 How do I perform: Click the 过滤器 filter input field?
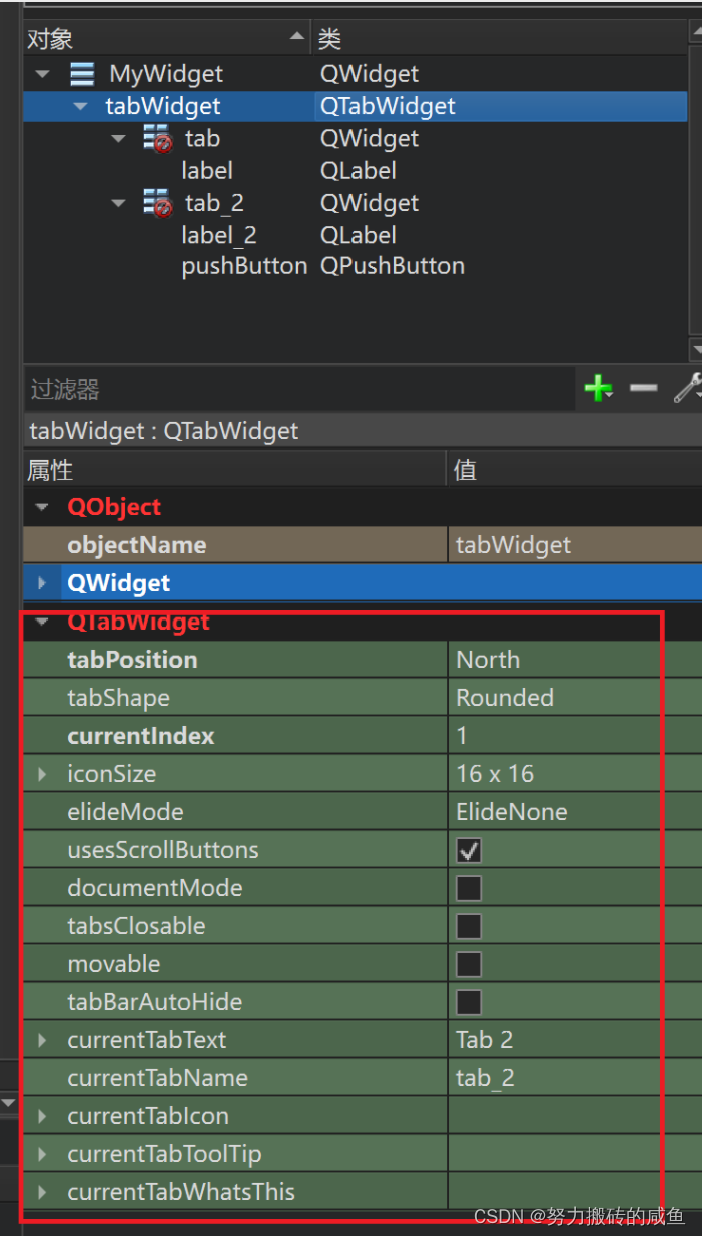(x=200, y=388)
